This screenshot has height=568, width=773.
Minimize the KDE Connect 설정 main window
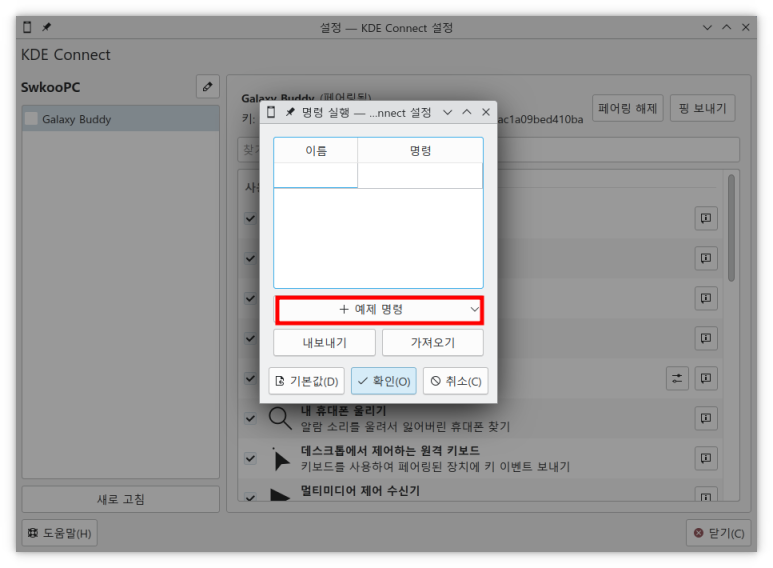click(707, 28)
